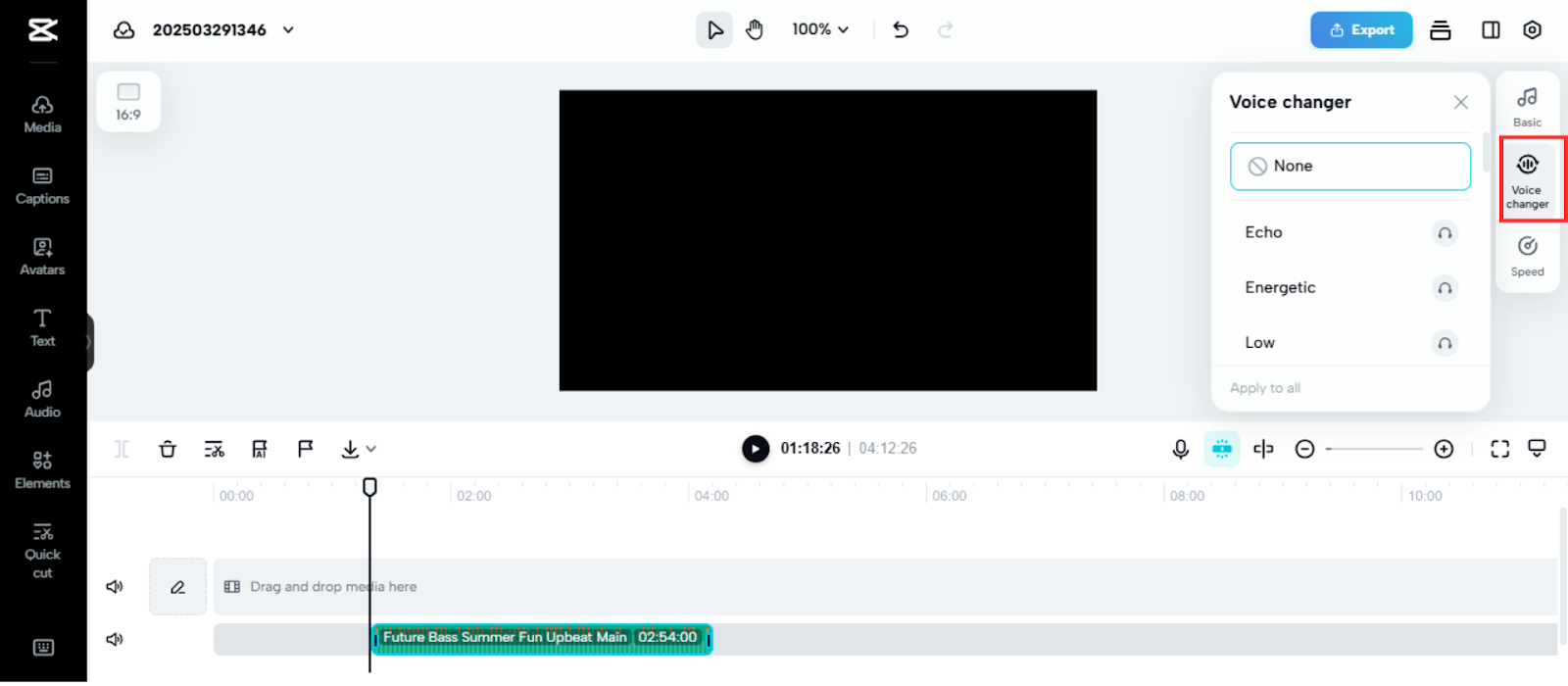Open the settings hexagon icon

pos(1533,30)
